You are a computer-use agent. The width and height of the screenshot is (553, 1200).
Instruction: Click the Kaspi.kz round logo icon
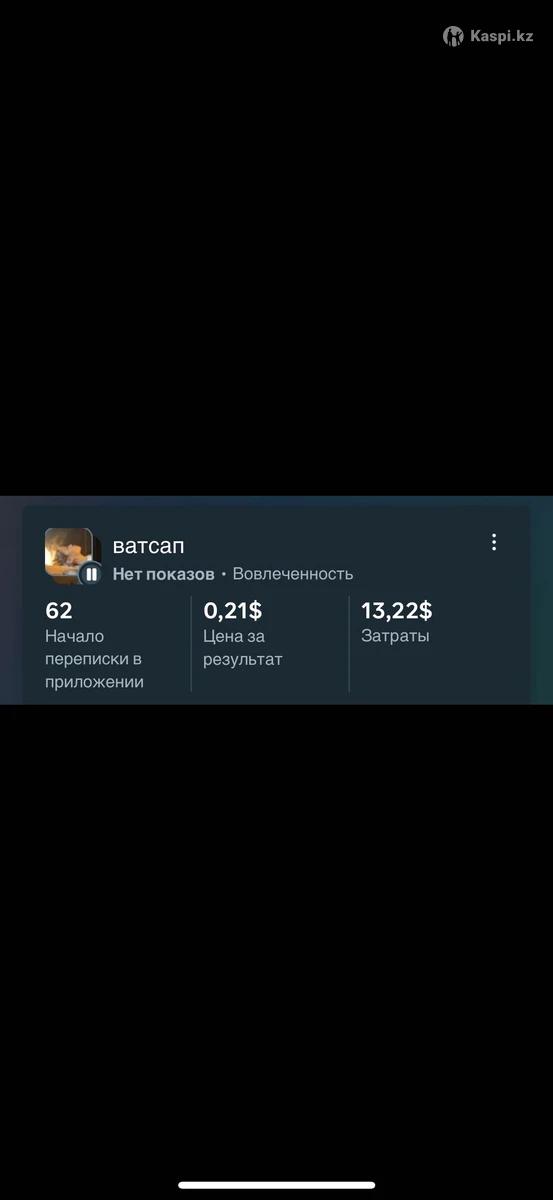click(x=453, y=36)
